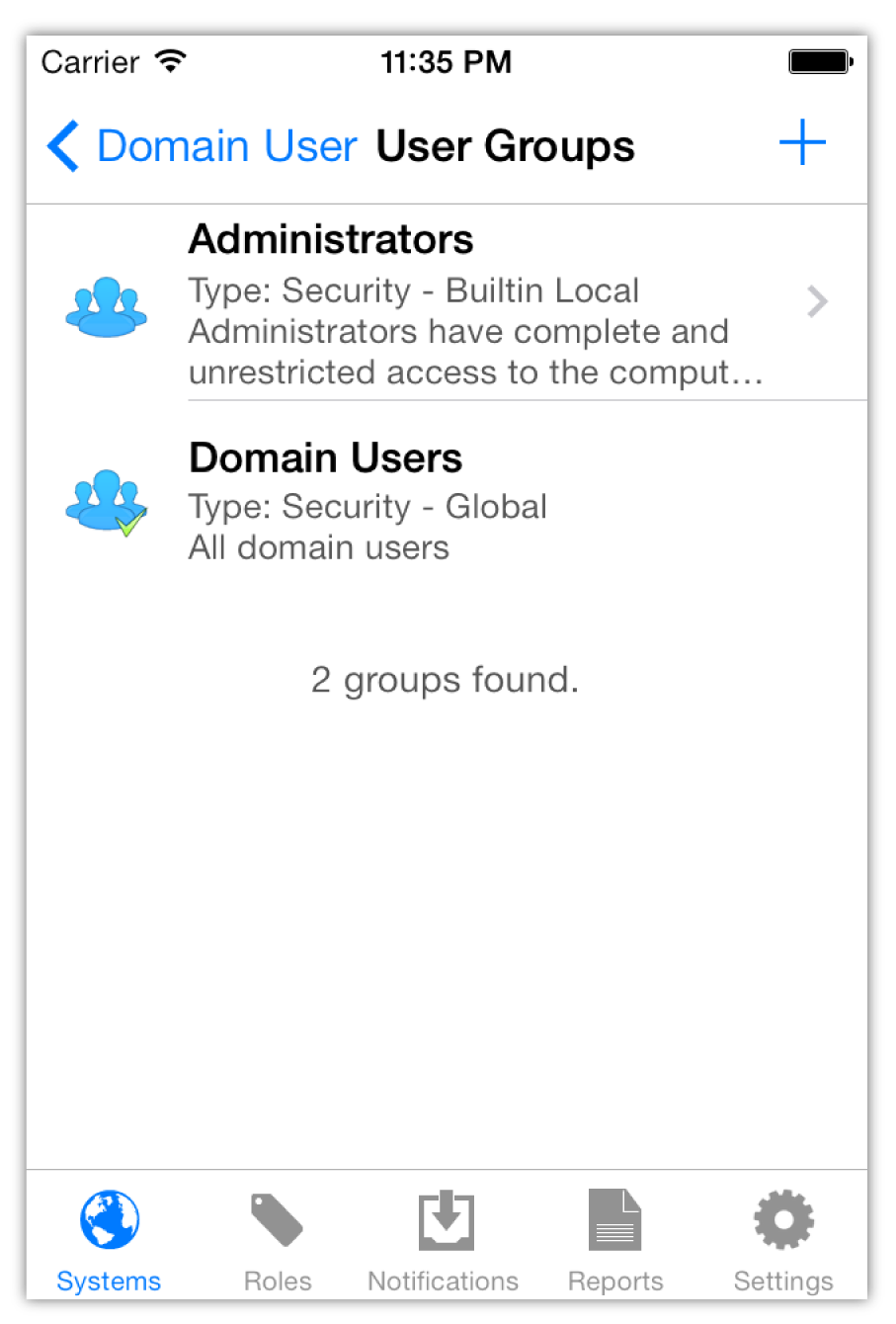Tap the blue back chevron arrow
Screen dimensions: 896x1324
pyautogui.click(x=63, y=146)
